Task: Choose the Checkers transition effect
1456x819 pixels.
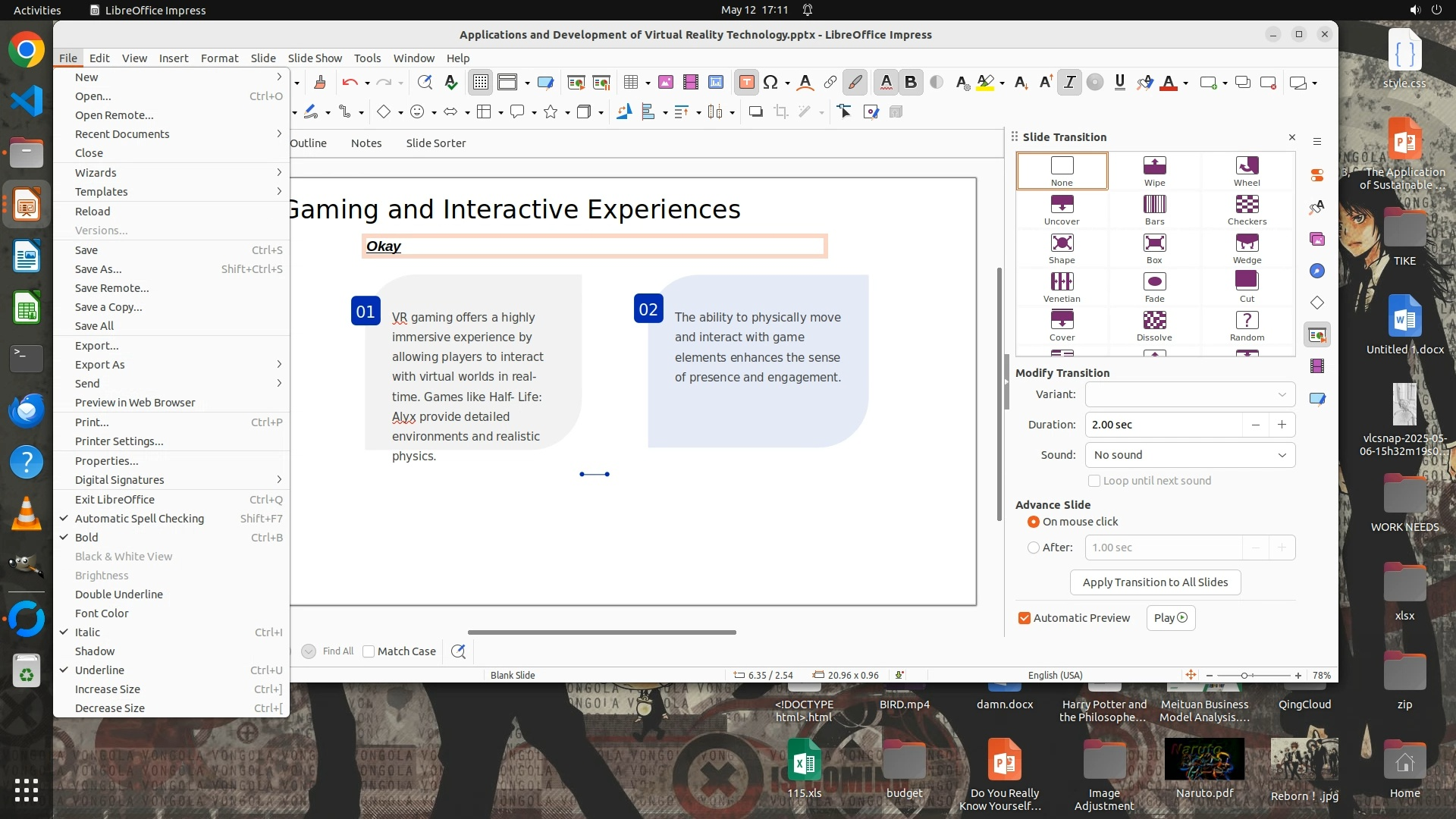Action: pos(1247,205)
